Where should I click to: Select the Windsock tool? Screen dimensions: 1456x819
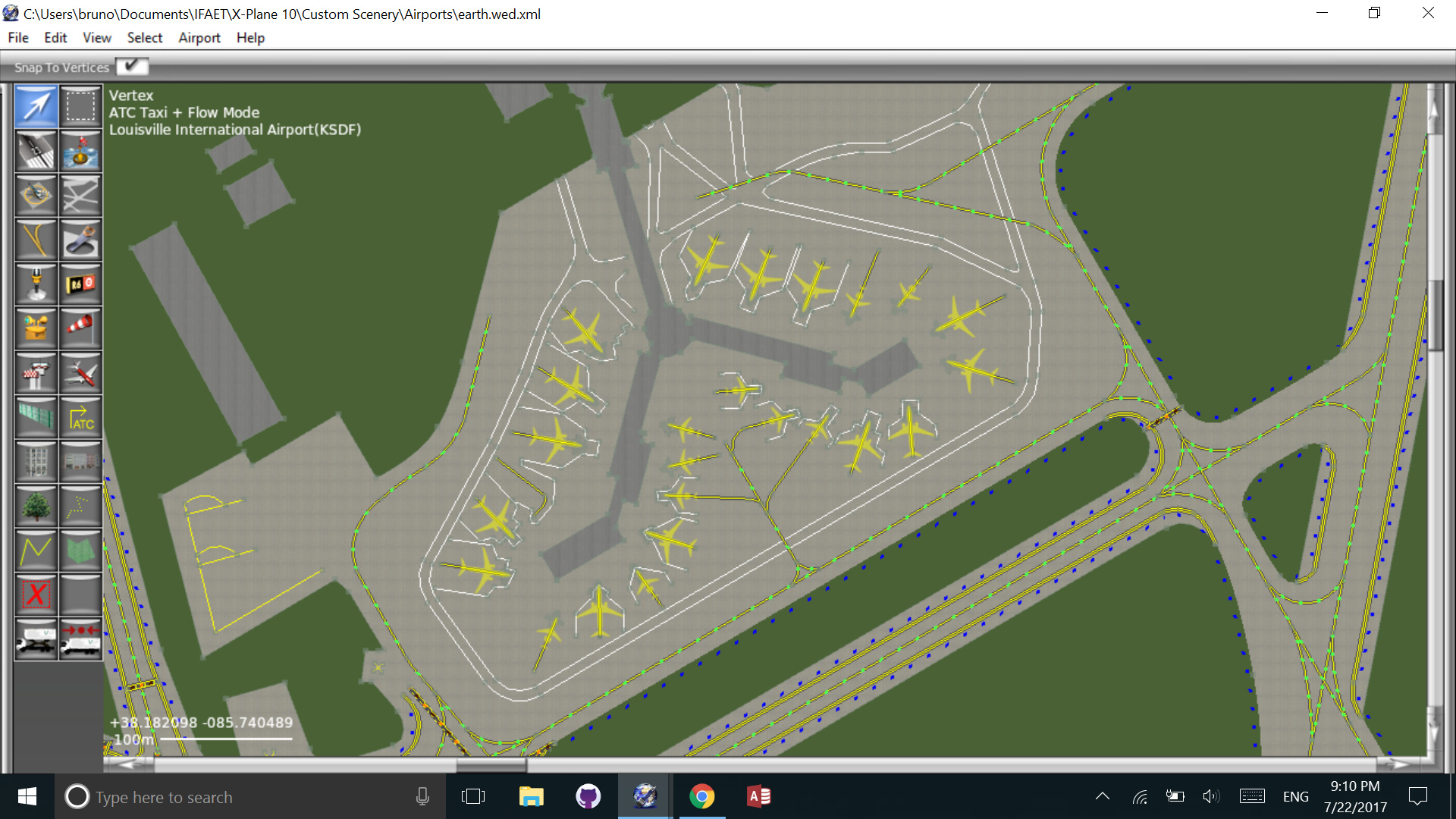[80, 328]
